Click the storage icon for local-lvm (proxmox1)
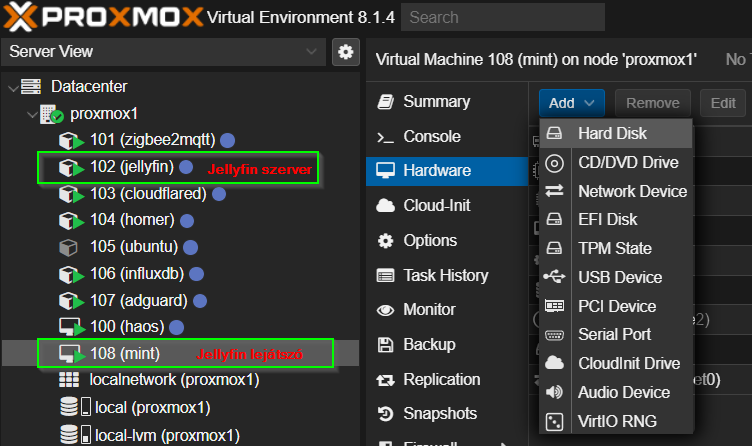Screen dimensions: 752x446 coord(75,434)
